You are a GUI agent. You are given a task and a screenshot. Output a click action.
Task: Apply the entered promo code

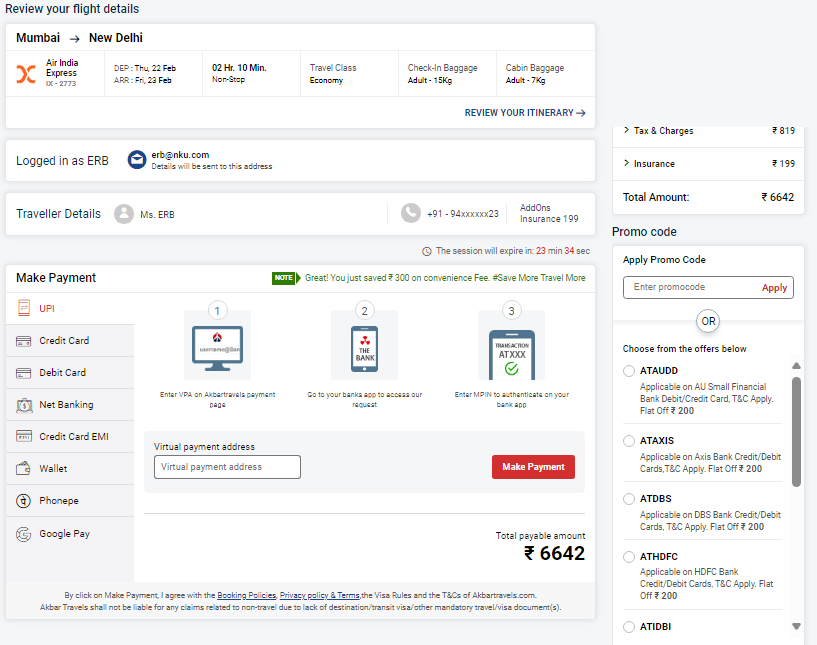774,288
